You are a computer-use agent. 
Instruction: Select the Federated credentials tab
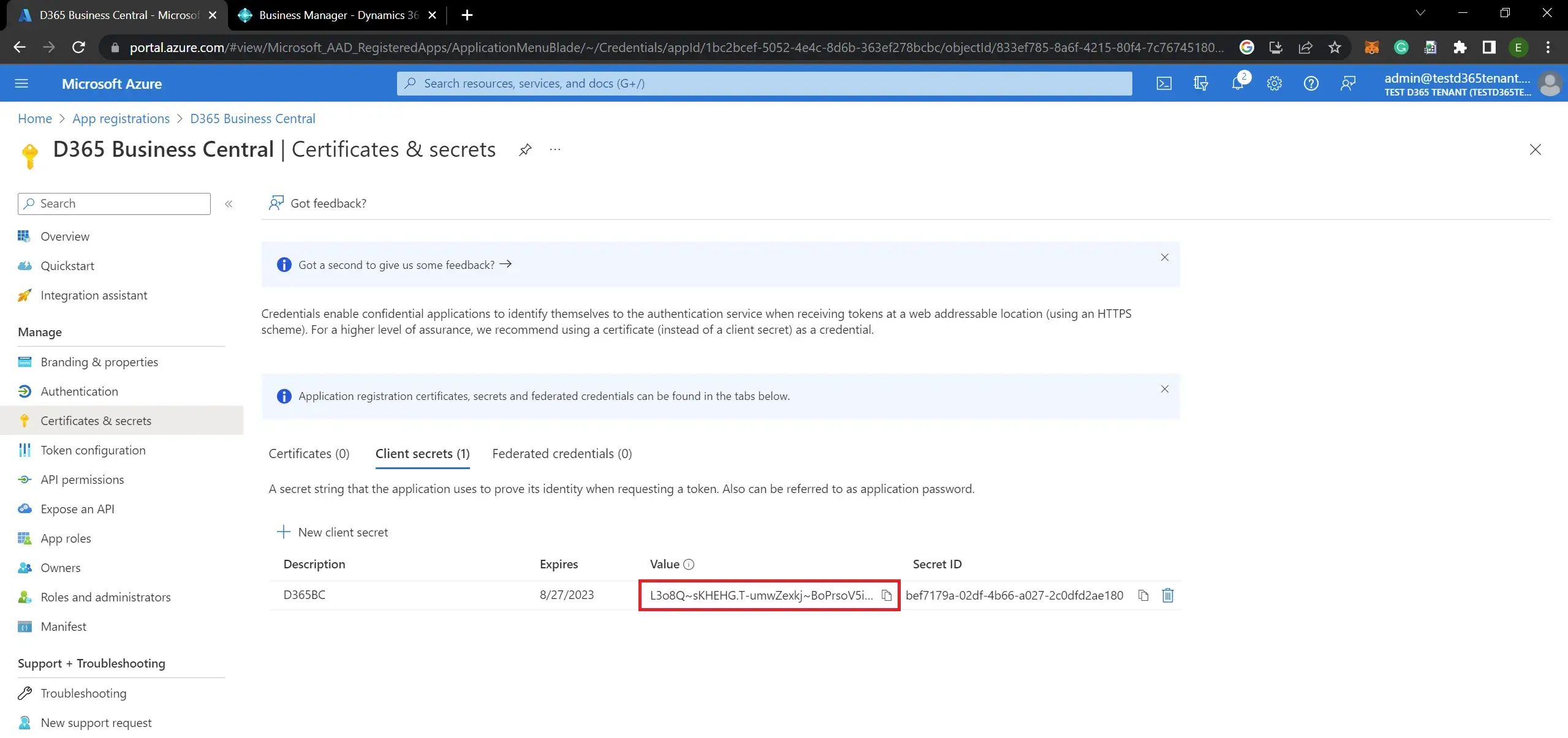click(x=562, y=453)
